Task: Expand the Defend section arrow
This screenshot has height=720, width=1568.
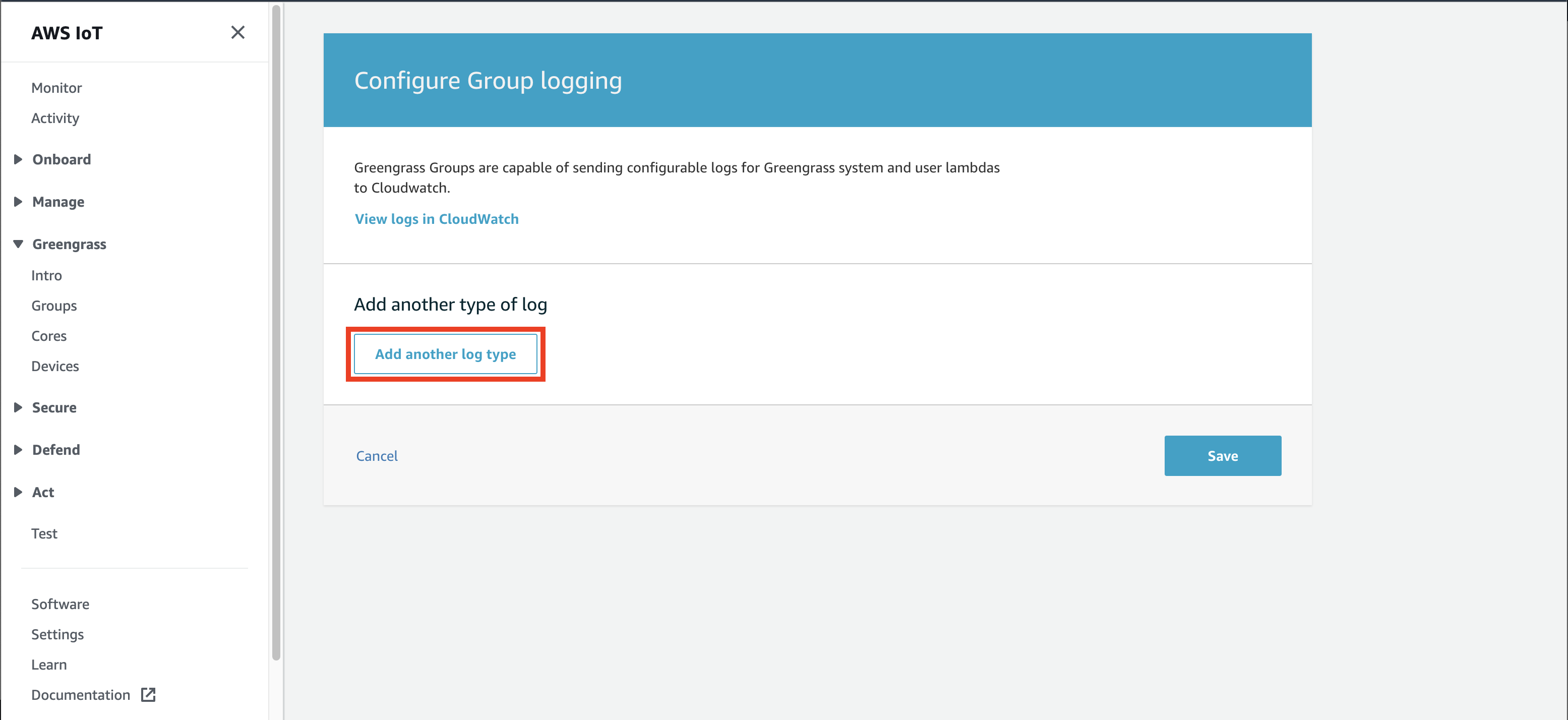Action: pos(18,450)
